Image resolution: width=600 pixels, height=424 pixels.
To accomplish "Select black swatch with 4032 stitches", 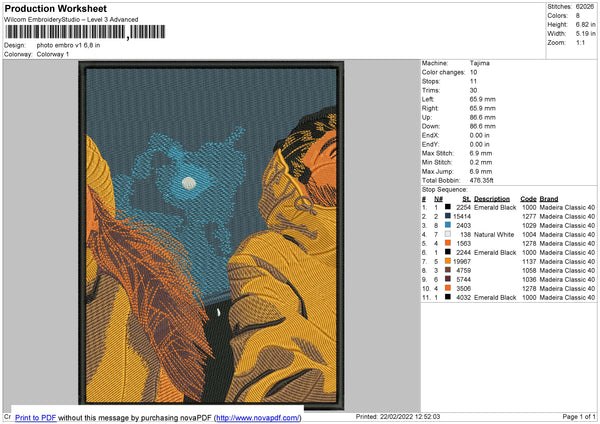I will point(448,297).
